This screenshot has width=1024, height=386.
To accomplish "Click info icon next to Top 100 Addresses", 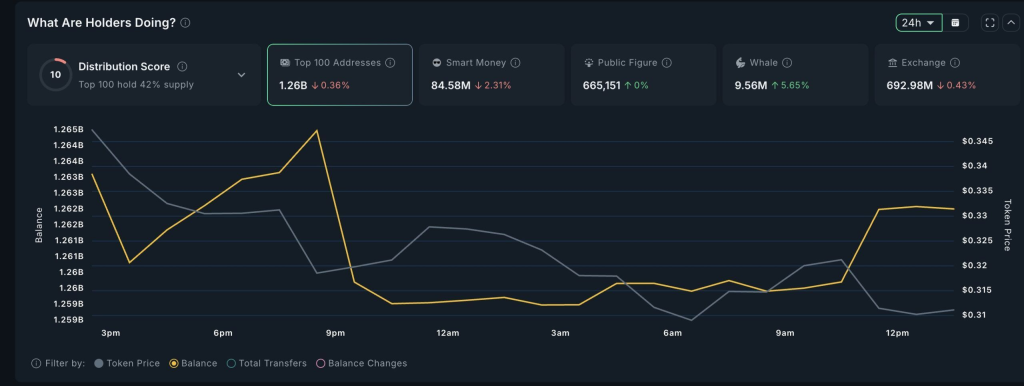I will tap(390, 63).
